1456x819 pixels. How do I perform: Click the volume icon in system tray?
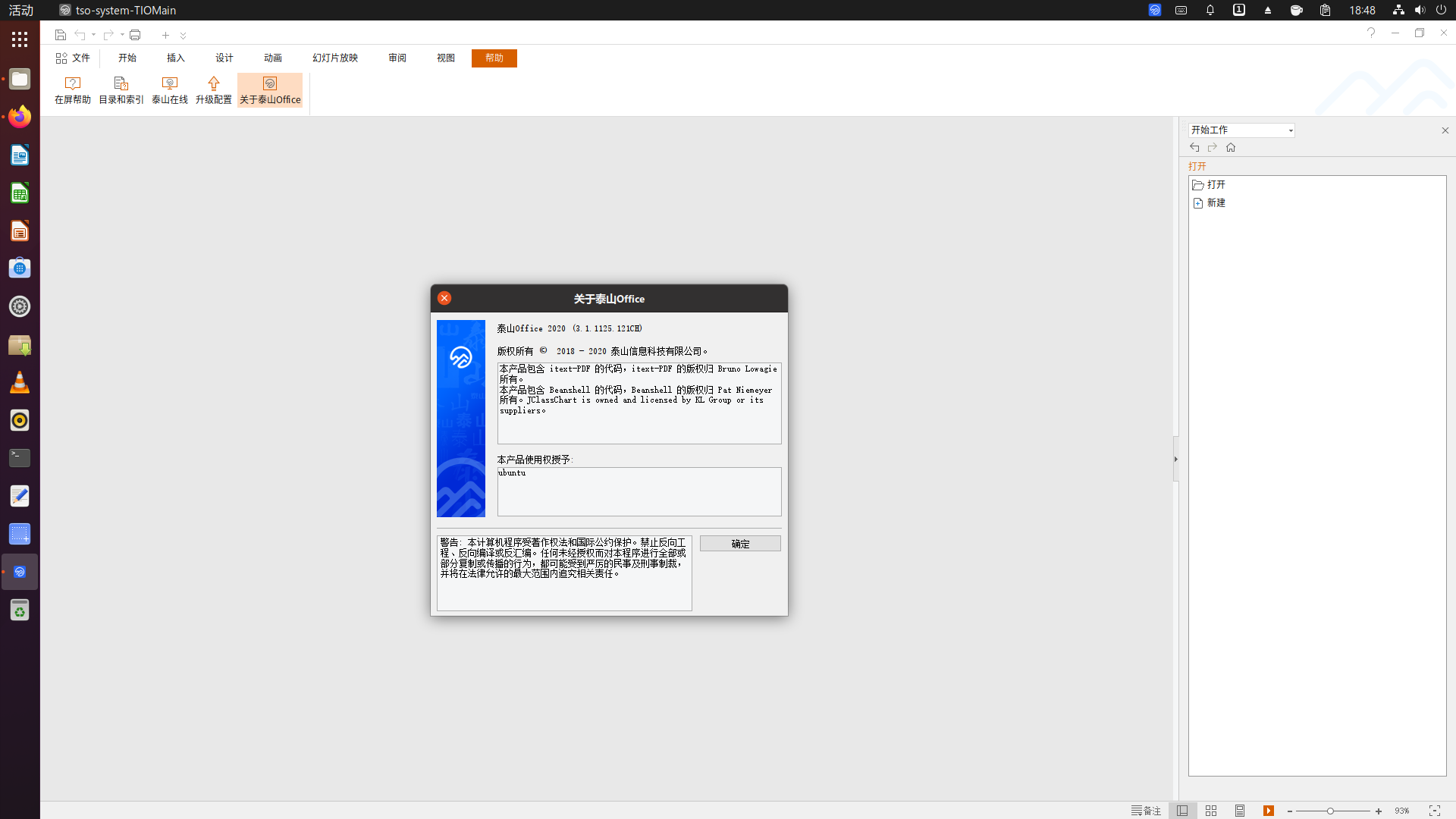tap(1420, 10)
